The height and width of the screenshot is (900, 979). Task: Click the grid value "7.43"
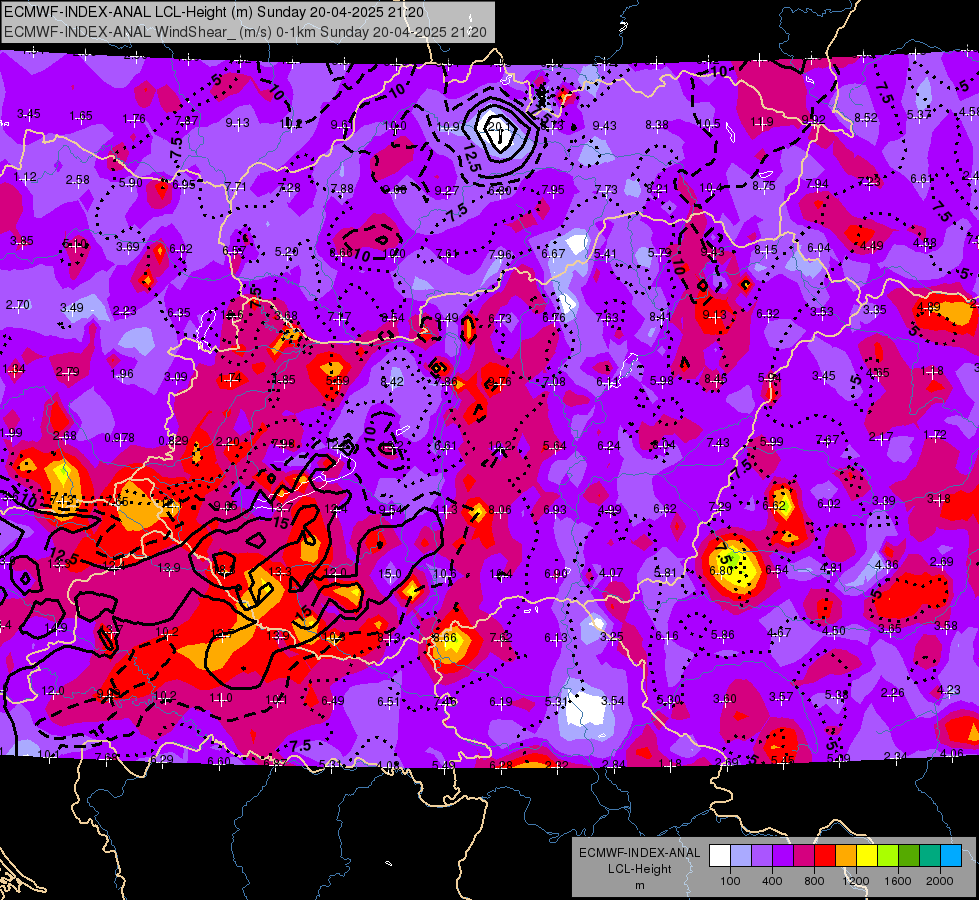point(718,442)
